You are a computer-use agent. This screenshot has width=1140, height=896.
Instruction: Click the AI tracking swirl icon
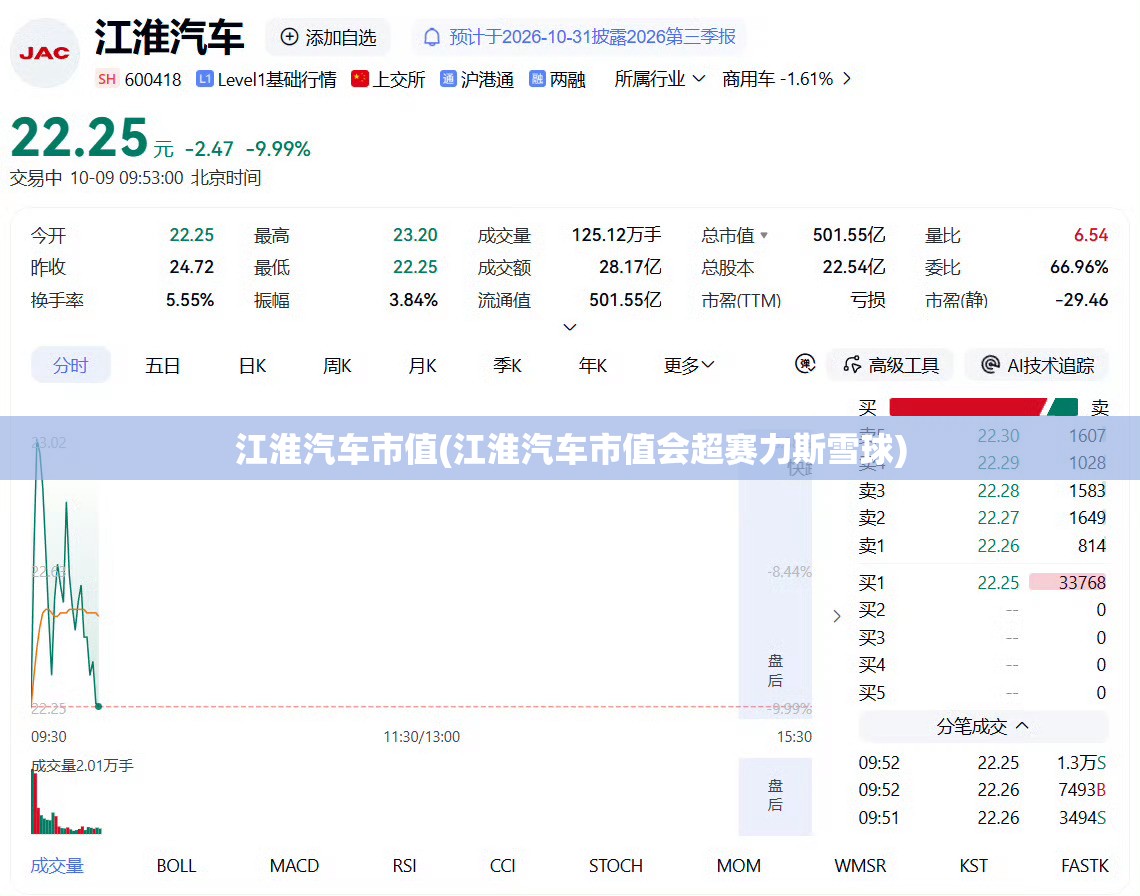pyautogui.click(x=990, y=364)
